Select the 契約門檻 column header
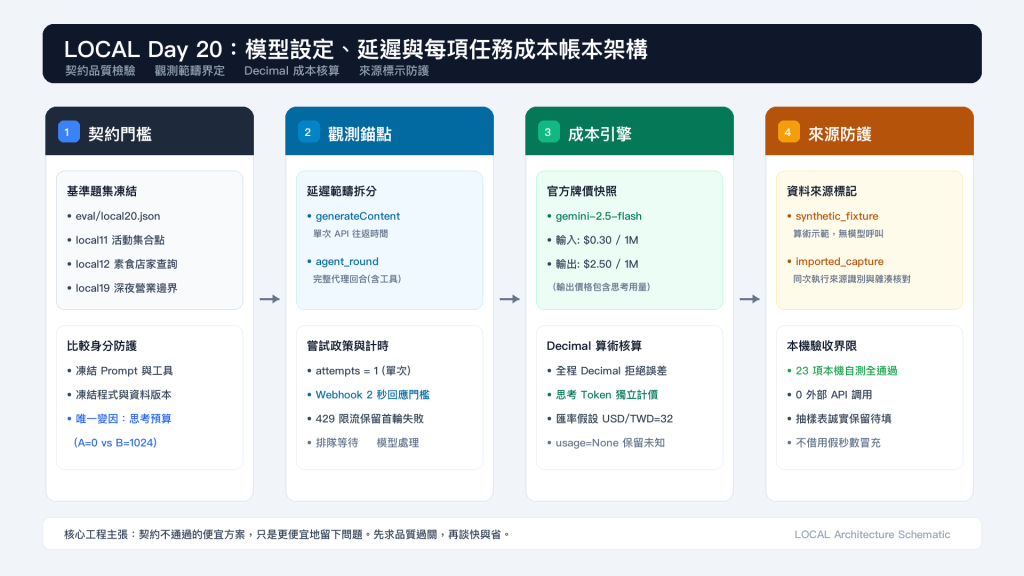Viewport: 1024px width, 576px height. pos(150,131)
